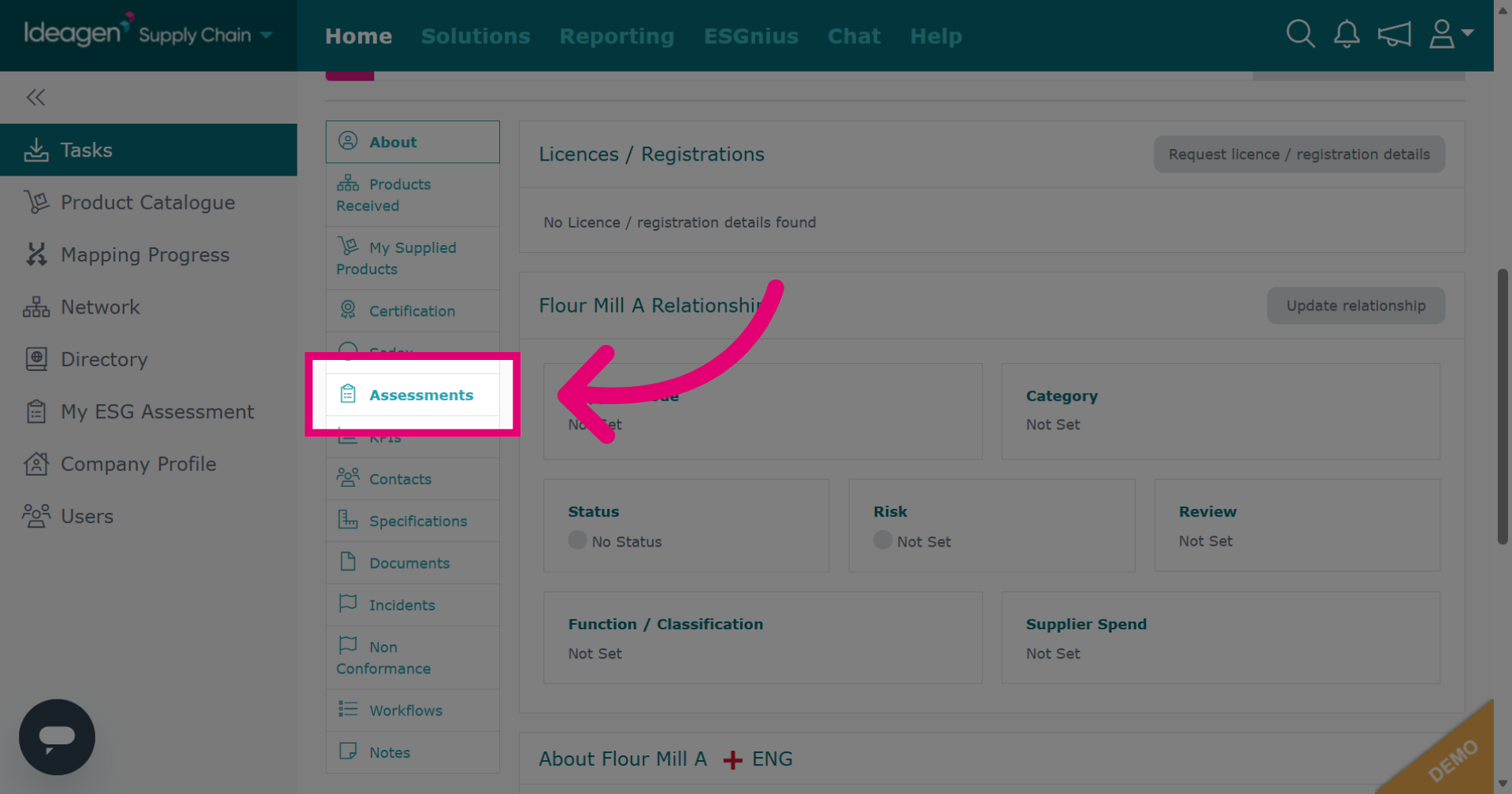
Task: Open the Incidents tab
Action: tap(413, 605)
